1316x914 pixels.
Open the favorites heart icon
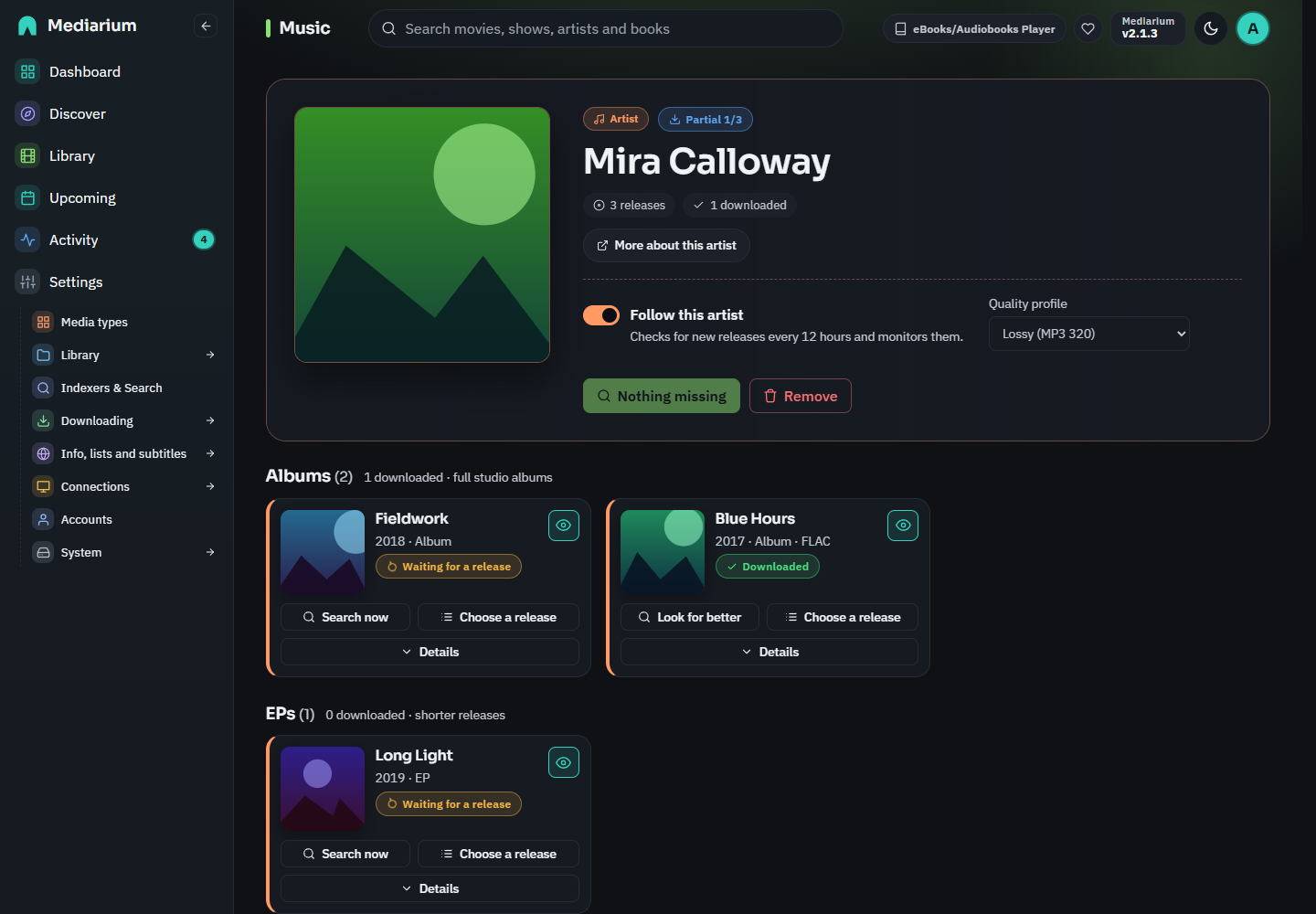pyautogui.click(x=1088, y=28)
